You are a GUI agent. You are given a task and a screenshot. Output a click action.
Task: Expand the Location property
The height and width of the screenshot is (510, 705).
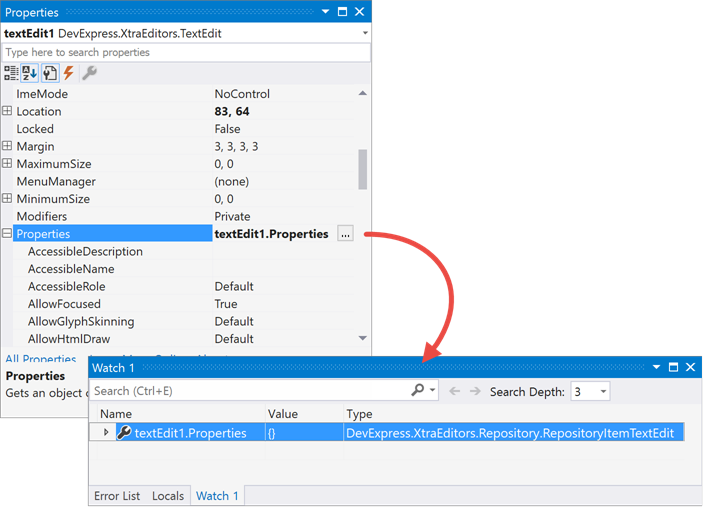pyautogui.click(x=7, y=111)
